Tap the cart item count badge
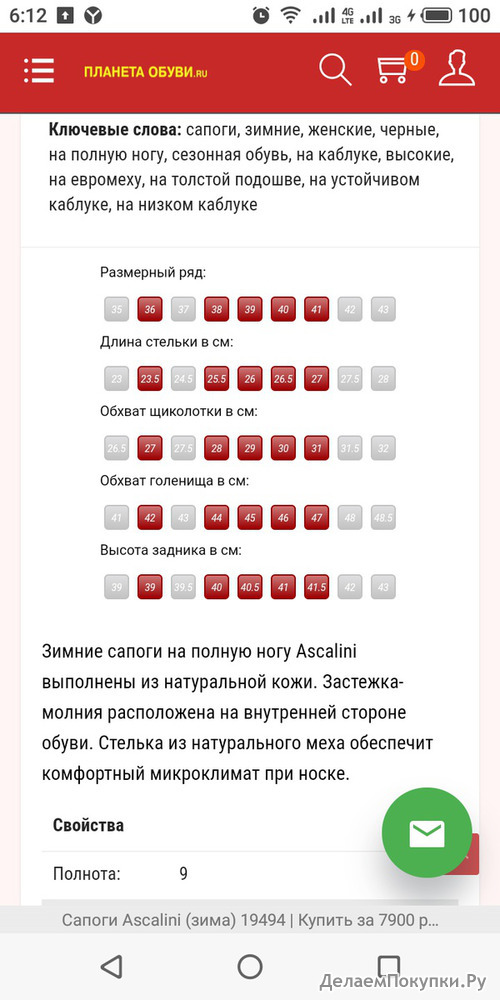500x1000 pixels. 415,60
